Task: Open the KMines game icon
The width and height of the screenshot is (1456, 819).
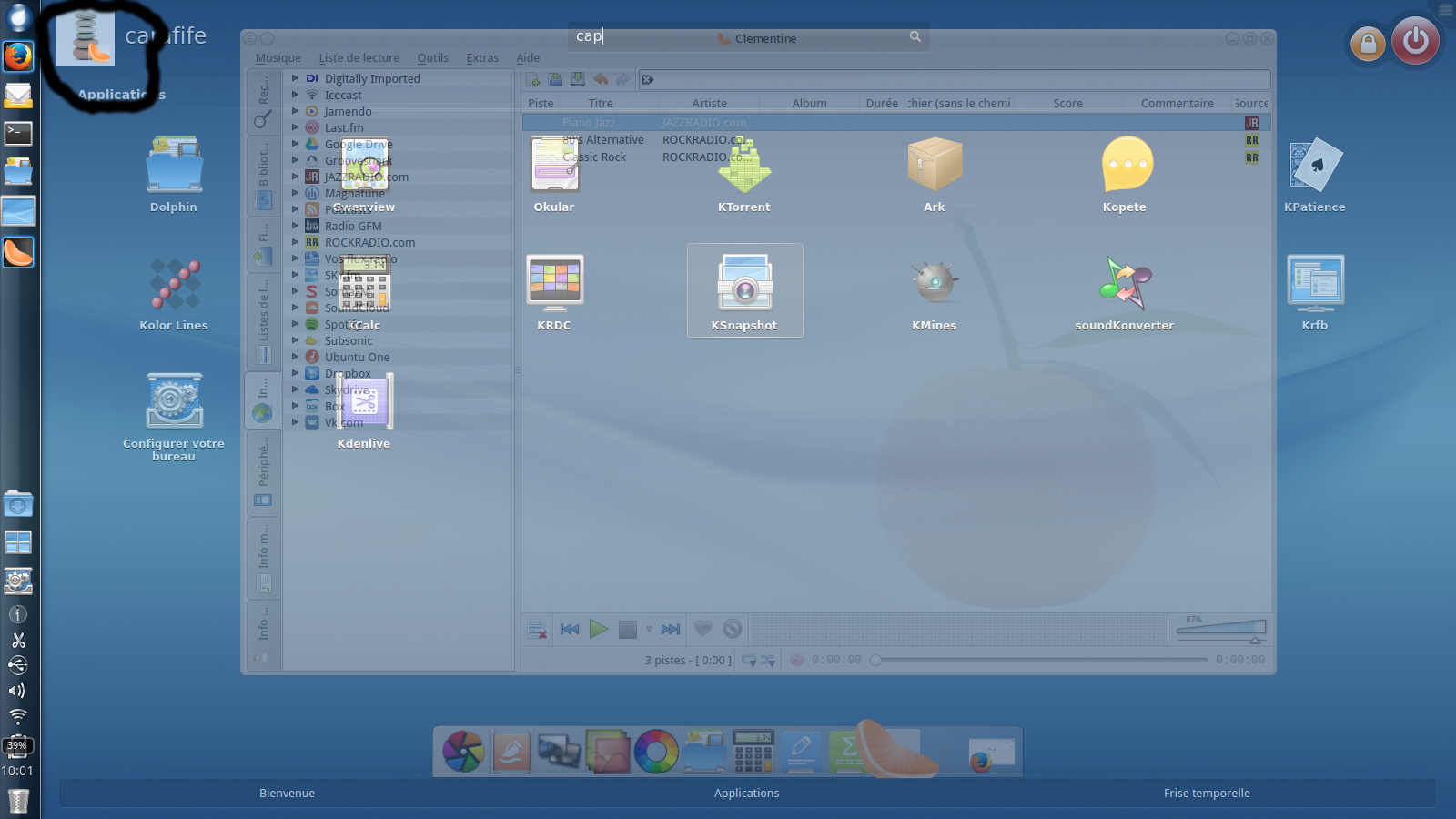Action: pos(935,289)
